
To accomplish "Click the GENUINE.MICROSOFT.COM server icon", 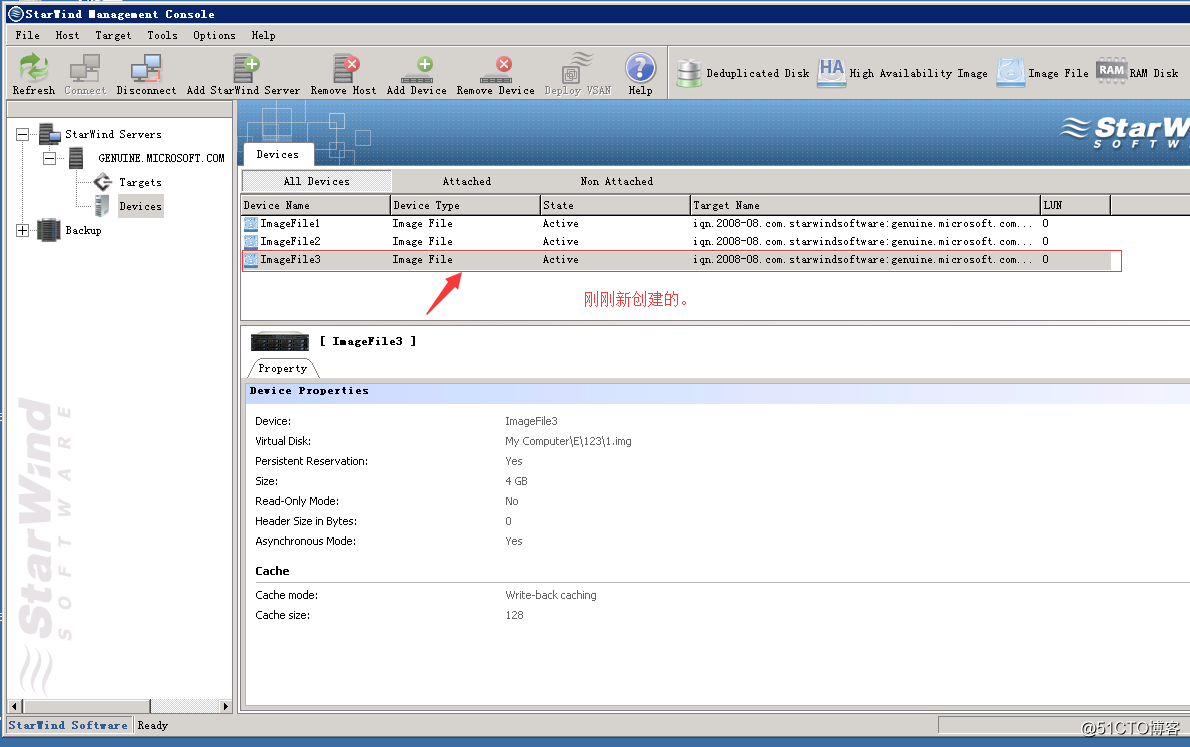I will coord(76,158).
